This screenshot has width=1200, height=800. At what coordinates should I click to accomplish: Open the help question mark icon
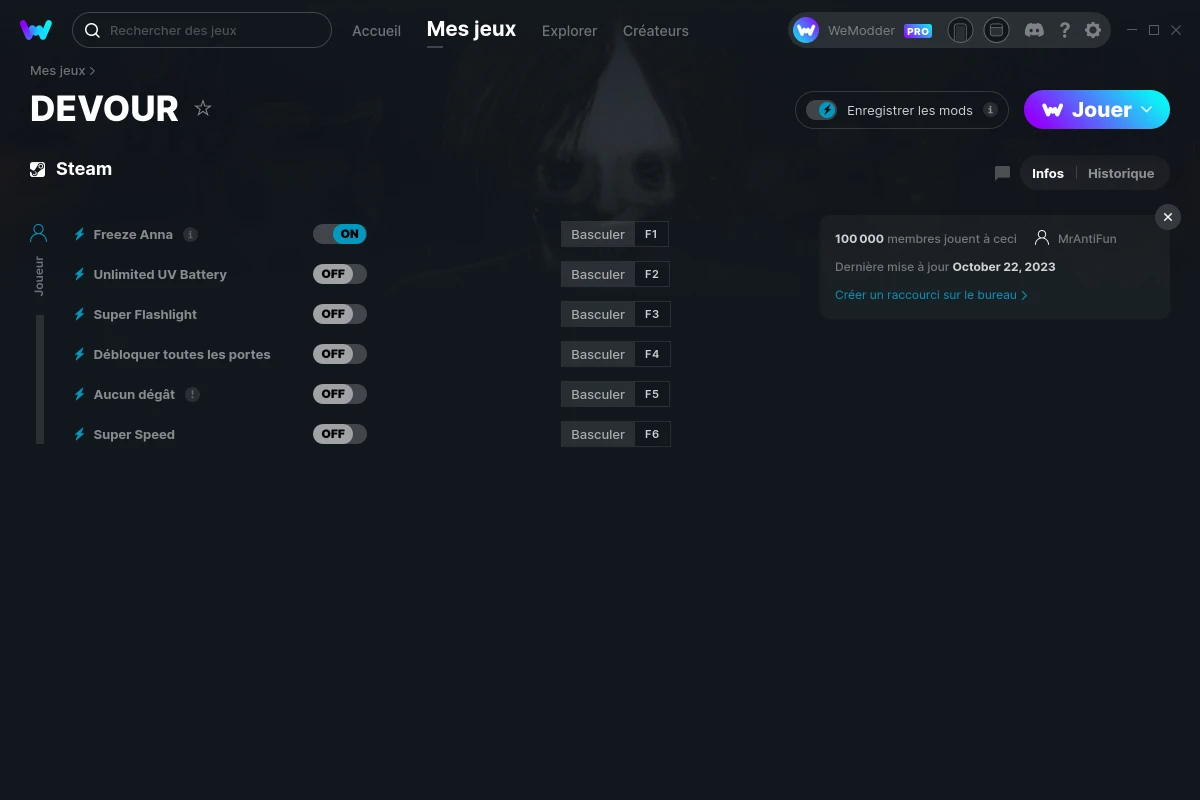(1064, 30)
